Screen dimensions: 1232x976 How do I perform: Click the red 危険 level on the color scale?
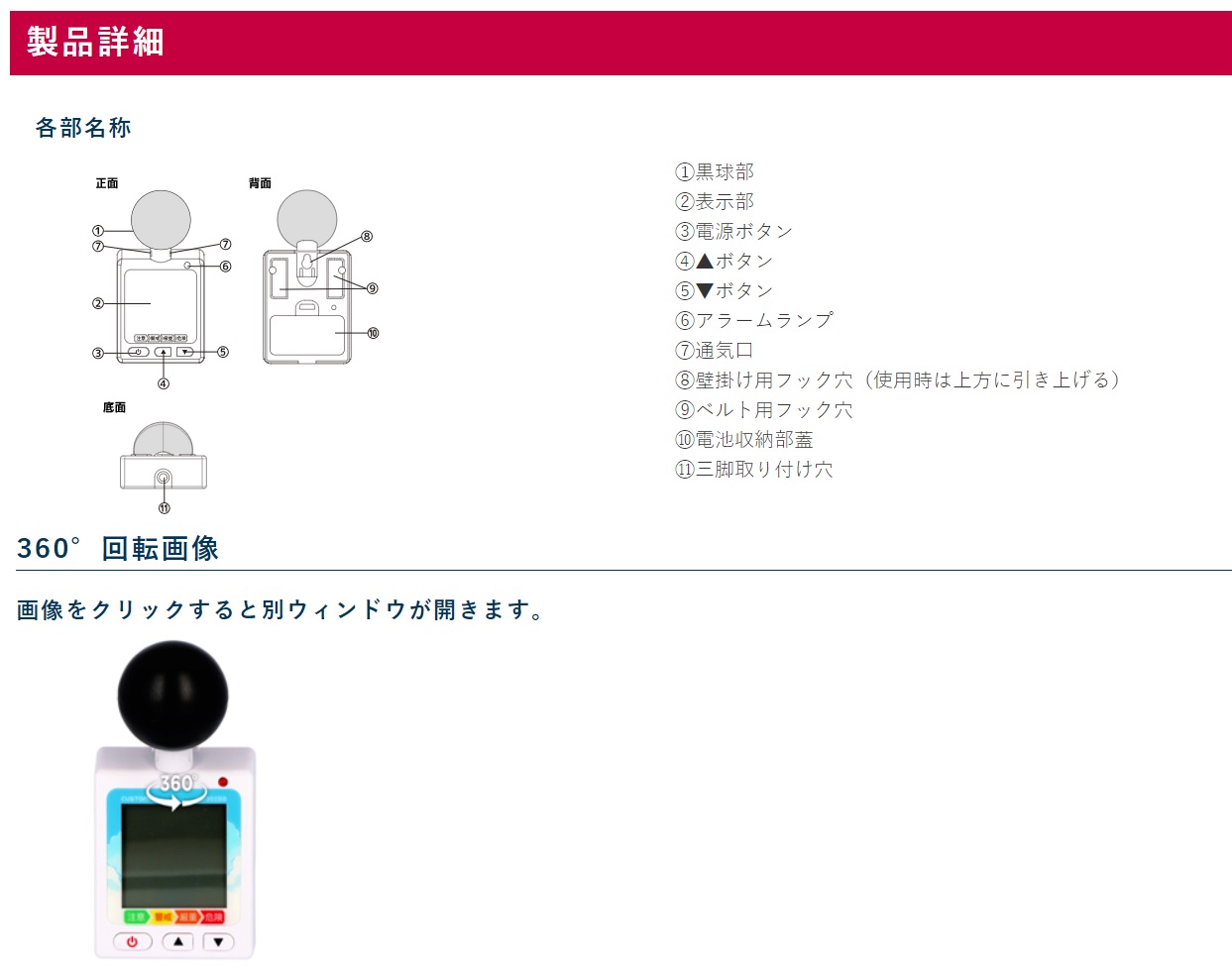point(212,917)
